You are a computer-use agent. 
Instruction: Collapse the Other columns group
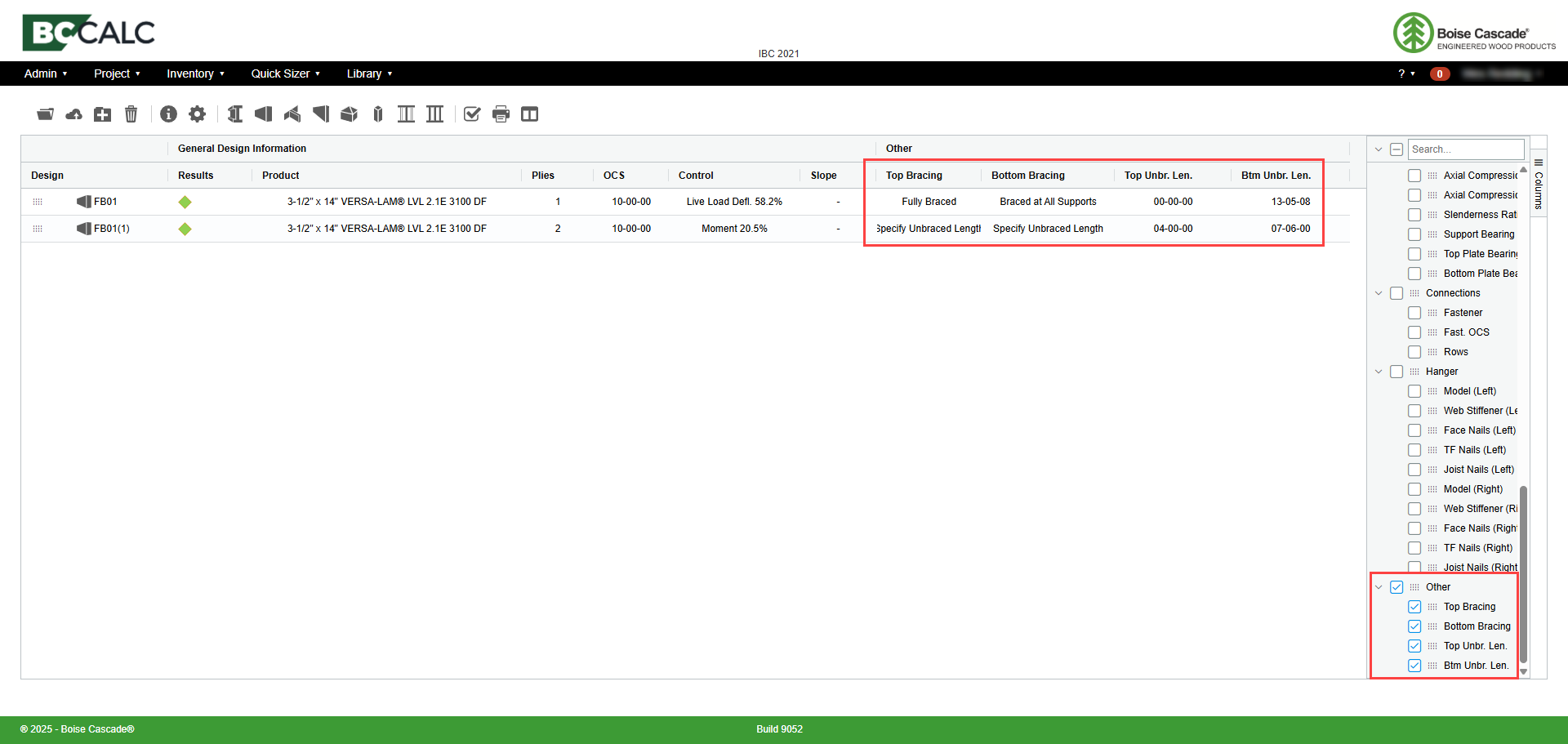click(1379, 587)
